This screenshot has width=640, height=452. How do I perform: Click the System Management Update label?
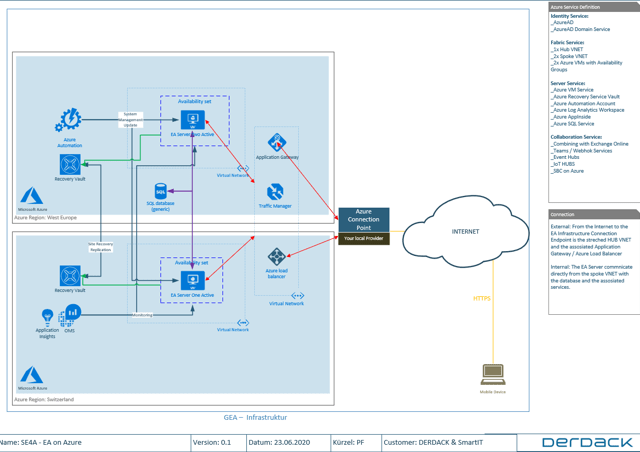tap(131, 120)
